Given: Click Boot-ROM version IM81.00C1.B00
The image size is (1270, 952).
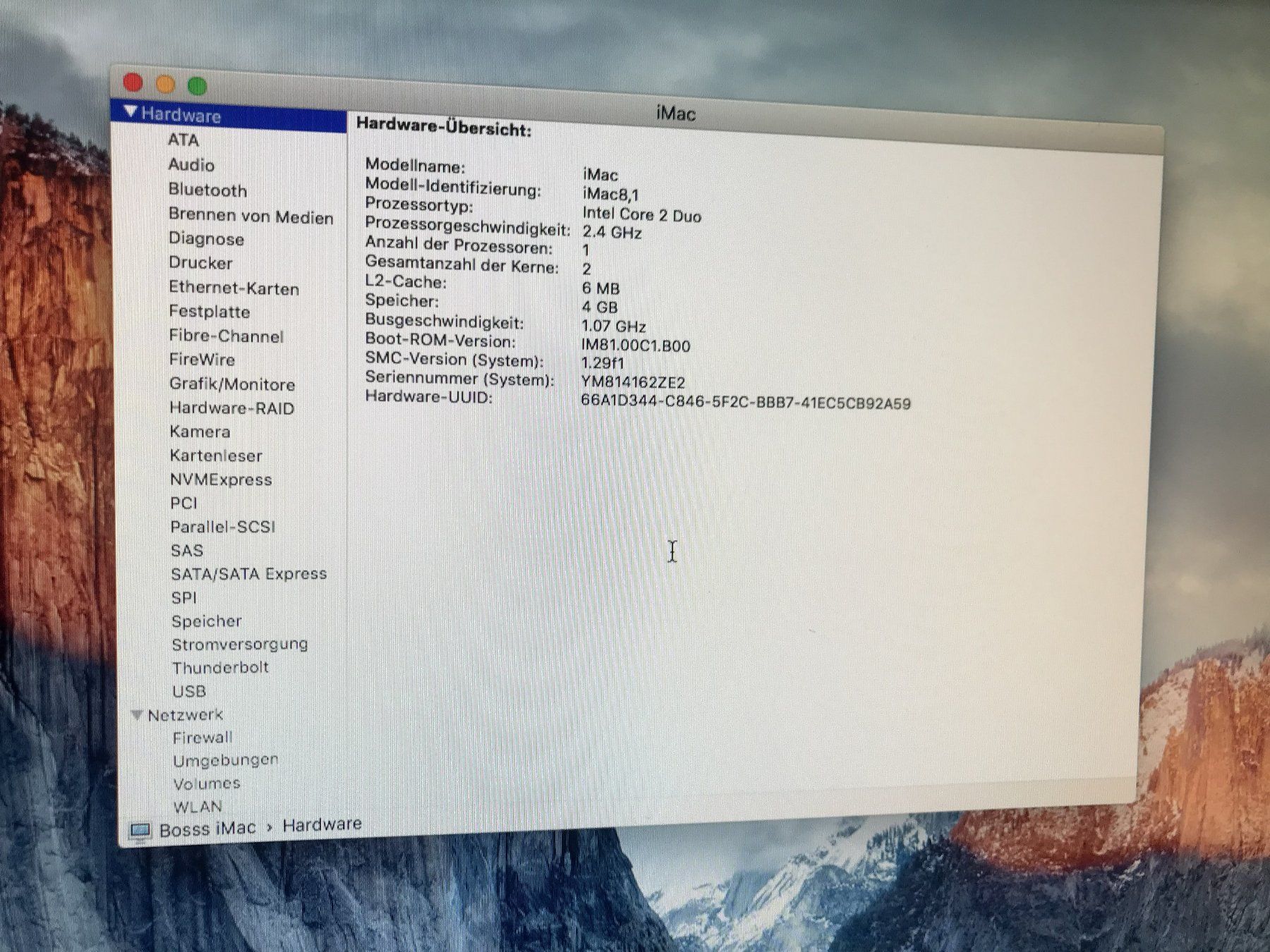Looking at the screenshot, I should tap(636, 346).
